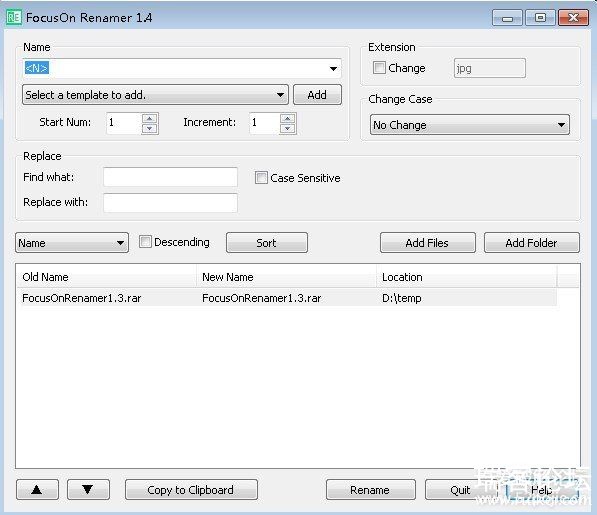
Task: Click the Old Name column header
Action: [x=107, y=277]
